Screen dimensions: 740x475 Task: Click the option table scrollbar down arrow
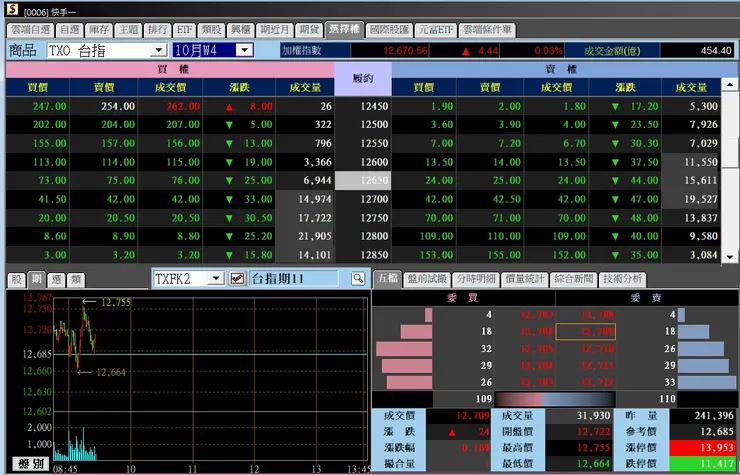point(730,257)
